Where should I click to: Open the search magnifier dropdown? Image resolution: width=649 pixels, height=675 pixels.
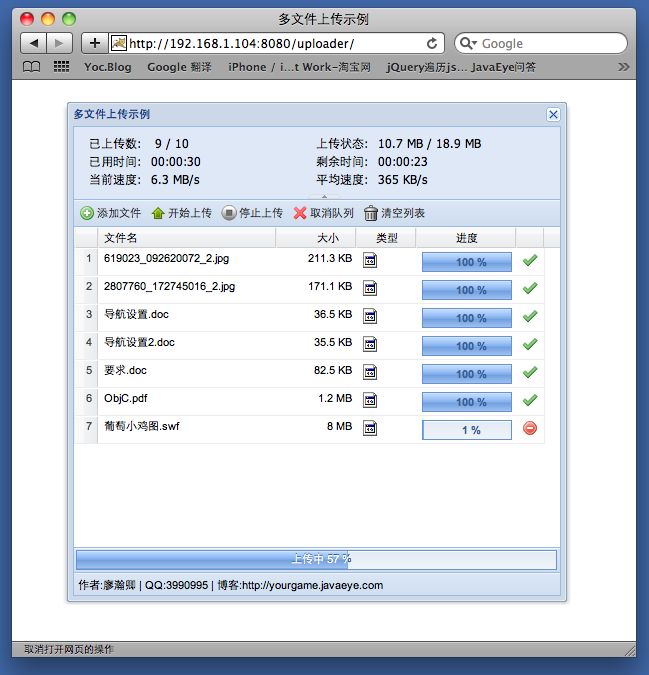tap(468, 43)
